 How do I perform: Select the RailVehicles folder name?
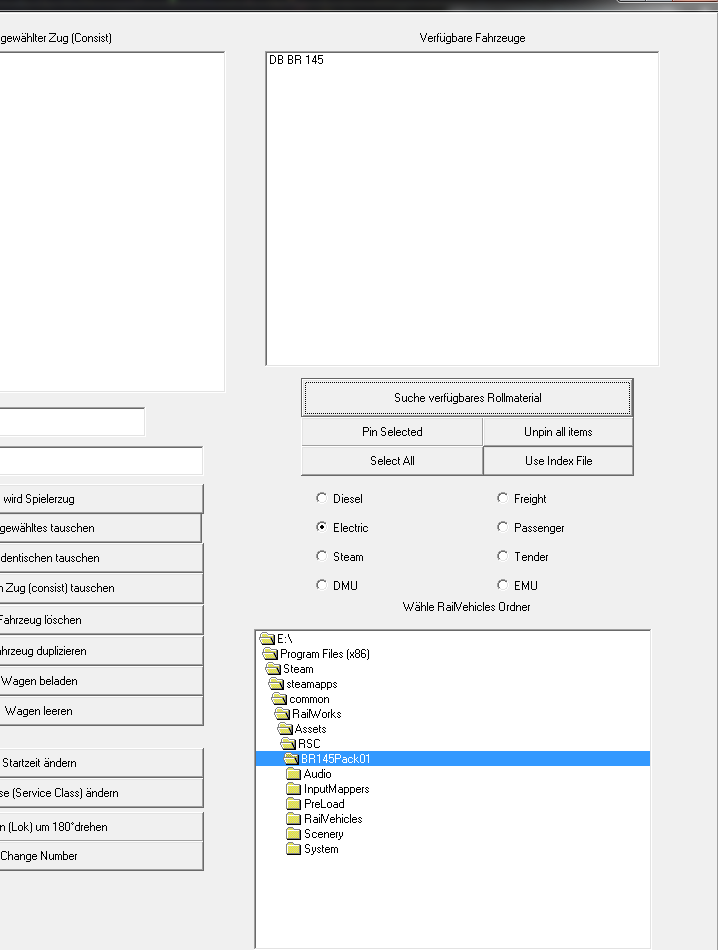point(333,819)
